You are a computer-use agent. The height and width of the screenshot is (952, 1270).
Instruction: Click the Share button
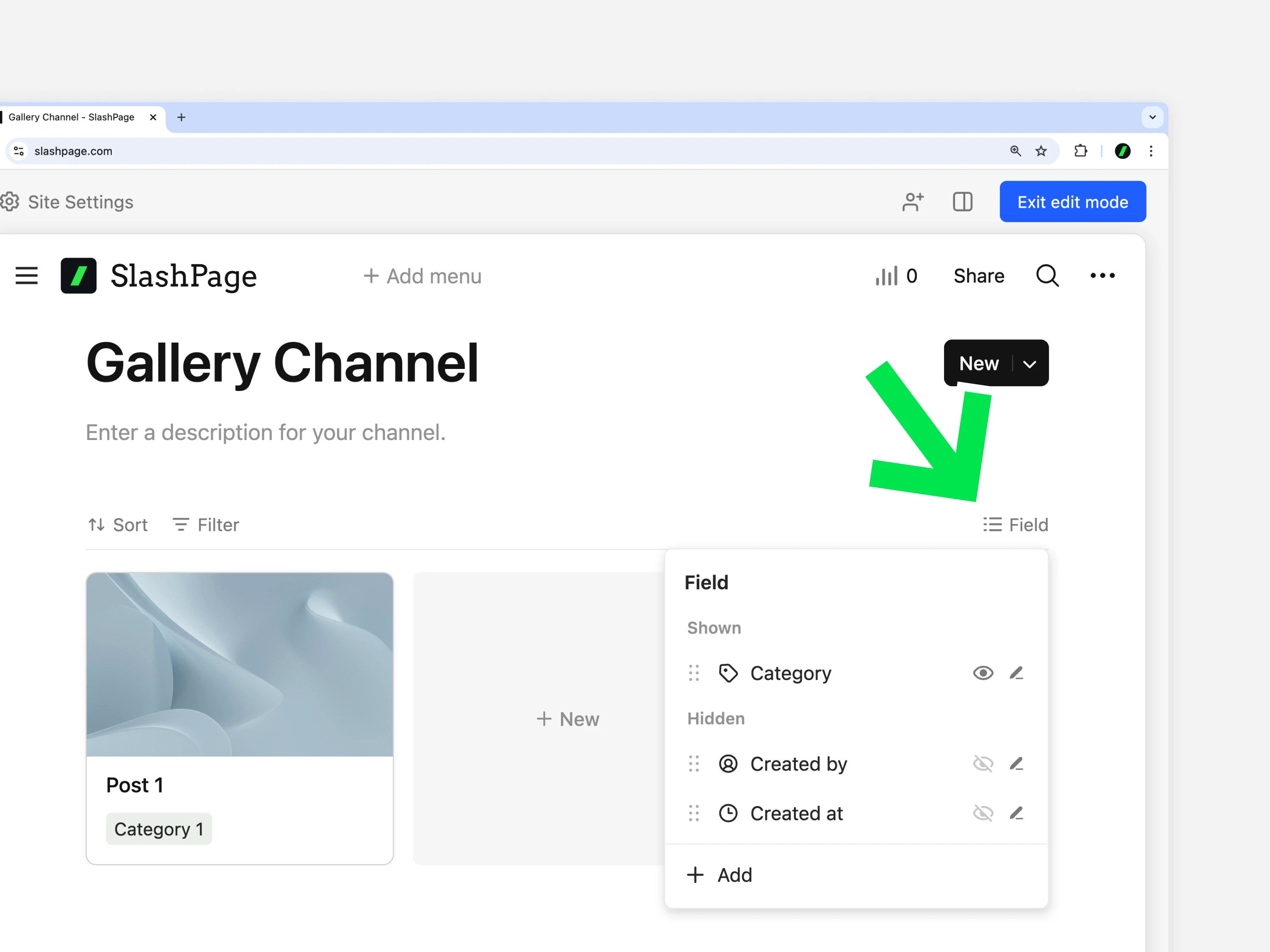pos(979,276)
